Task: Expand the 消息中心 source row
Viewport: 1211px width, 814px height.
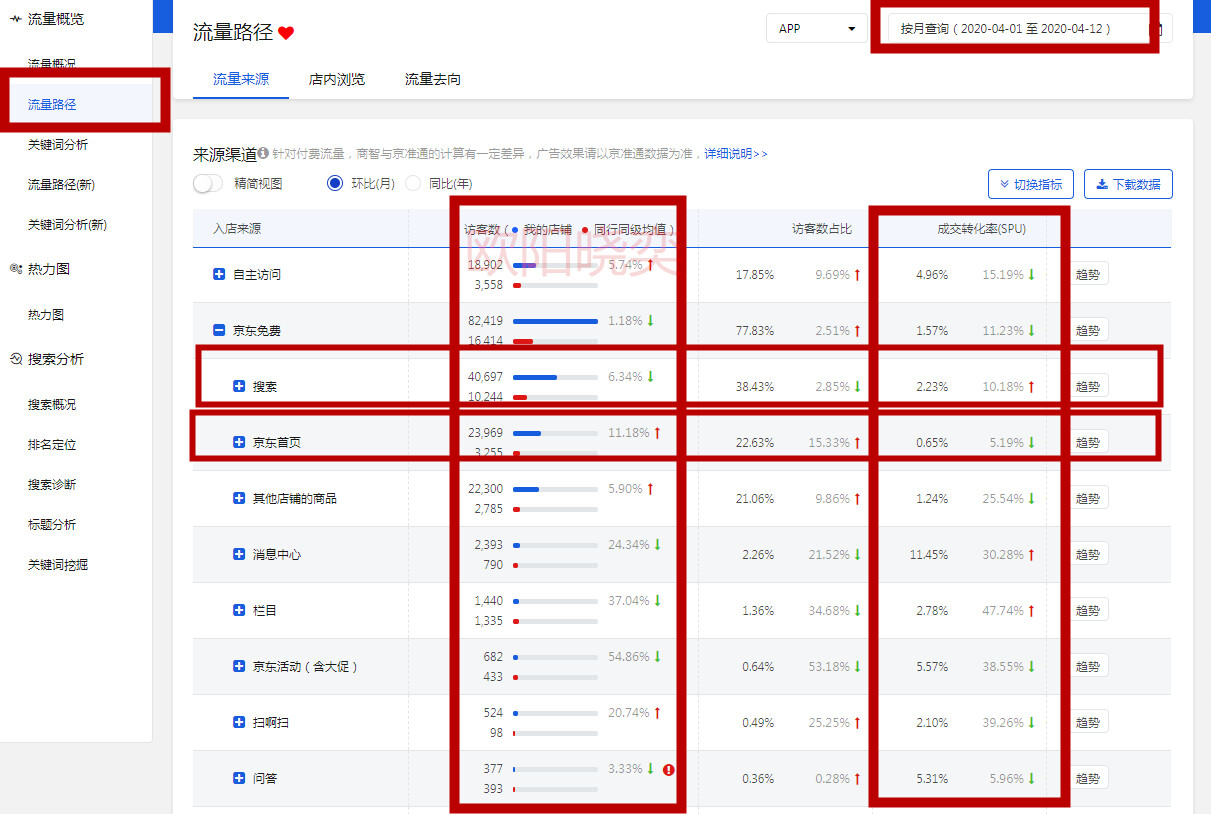Action: click(x=239, y=554)
